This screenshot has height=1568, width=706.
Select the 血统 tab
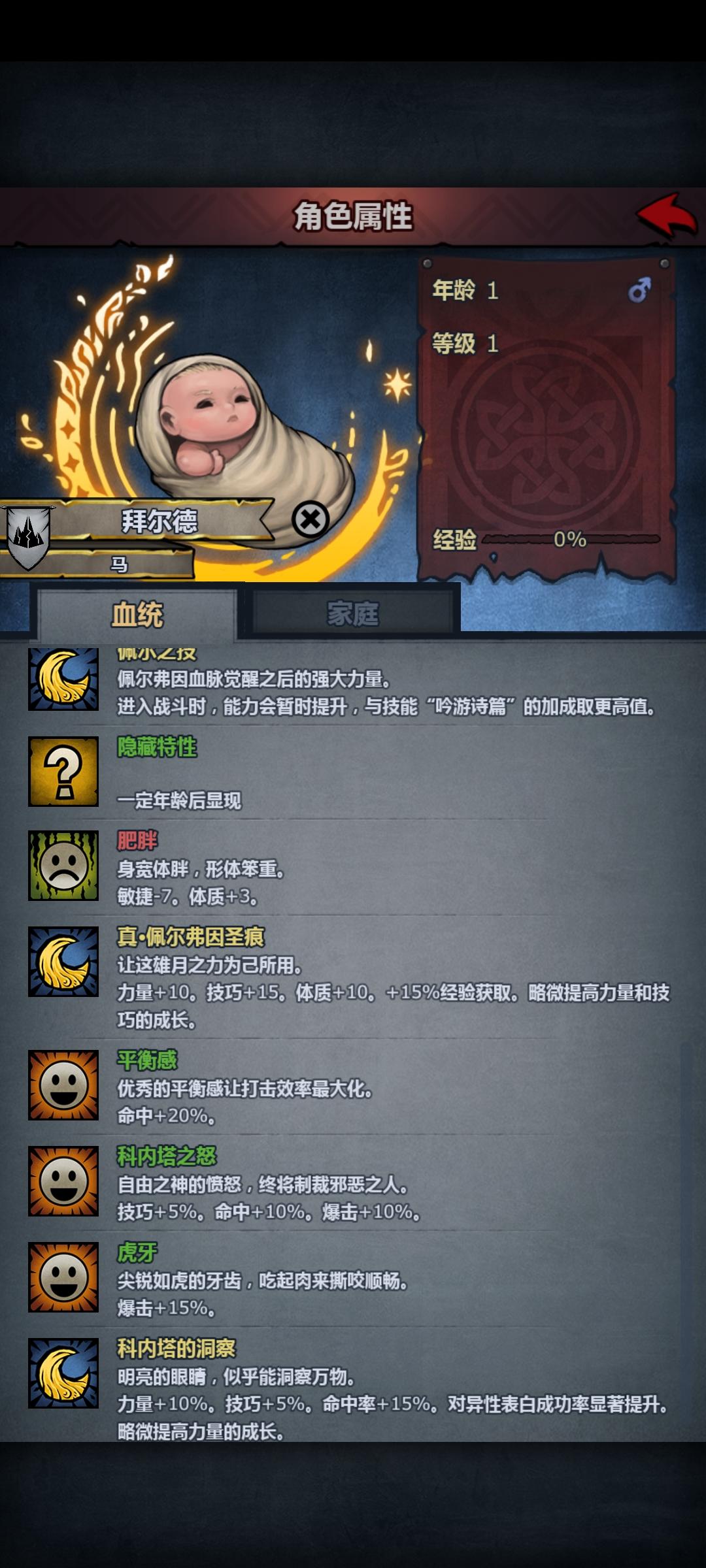[x=137, y=615]
